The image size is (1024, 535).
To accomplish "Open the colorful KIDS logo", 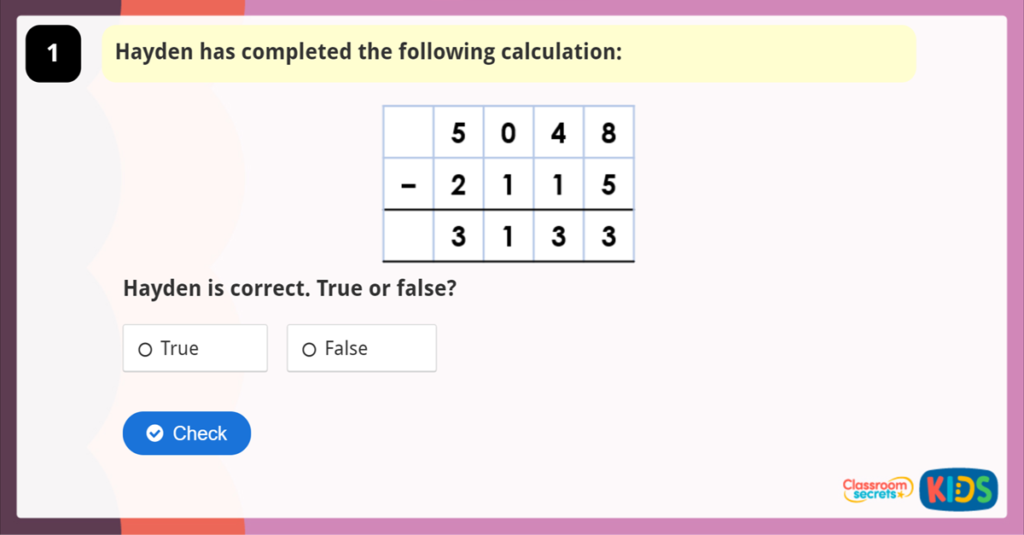I will click(958, 489).
